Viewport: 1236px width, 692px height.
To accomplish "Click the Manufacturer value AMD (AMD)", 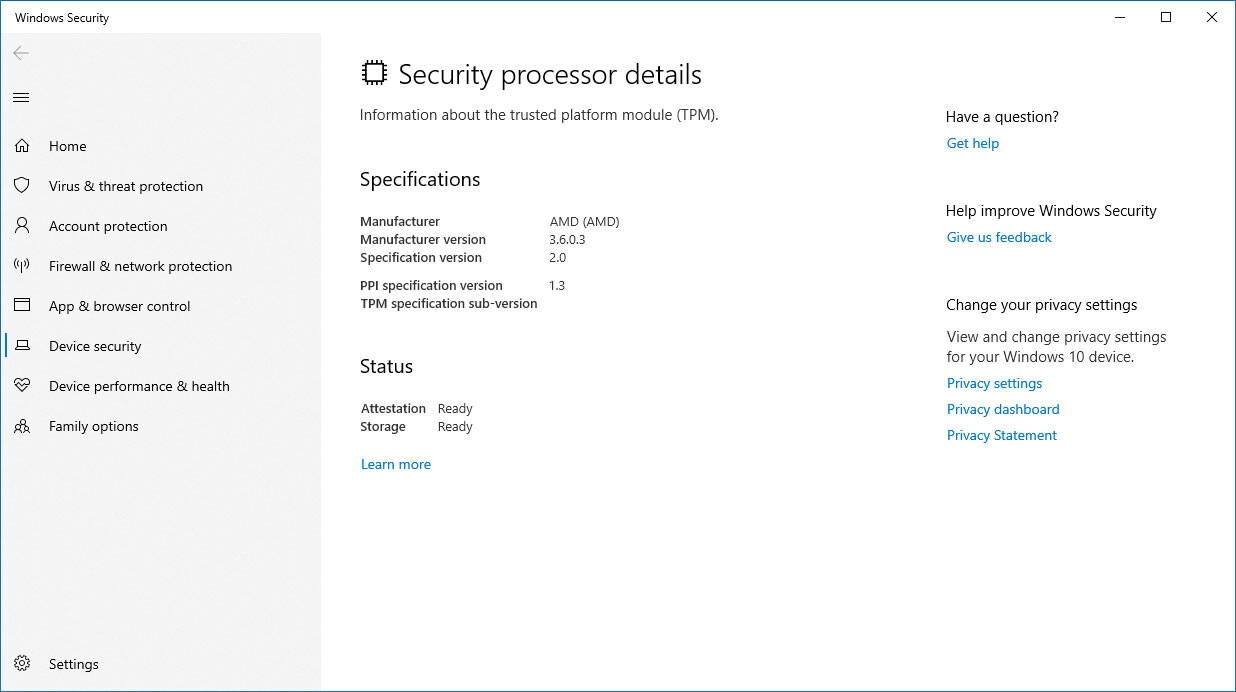I will point(585,221).
